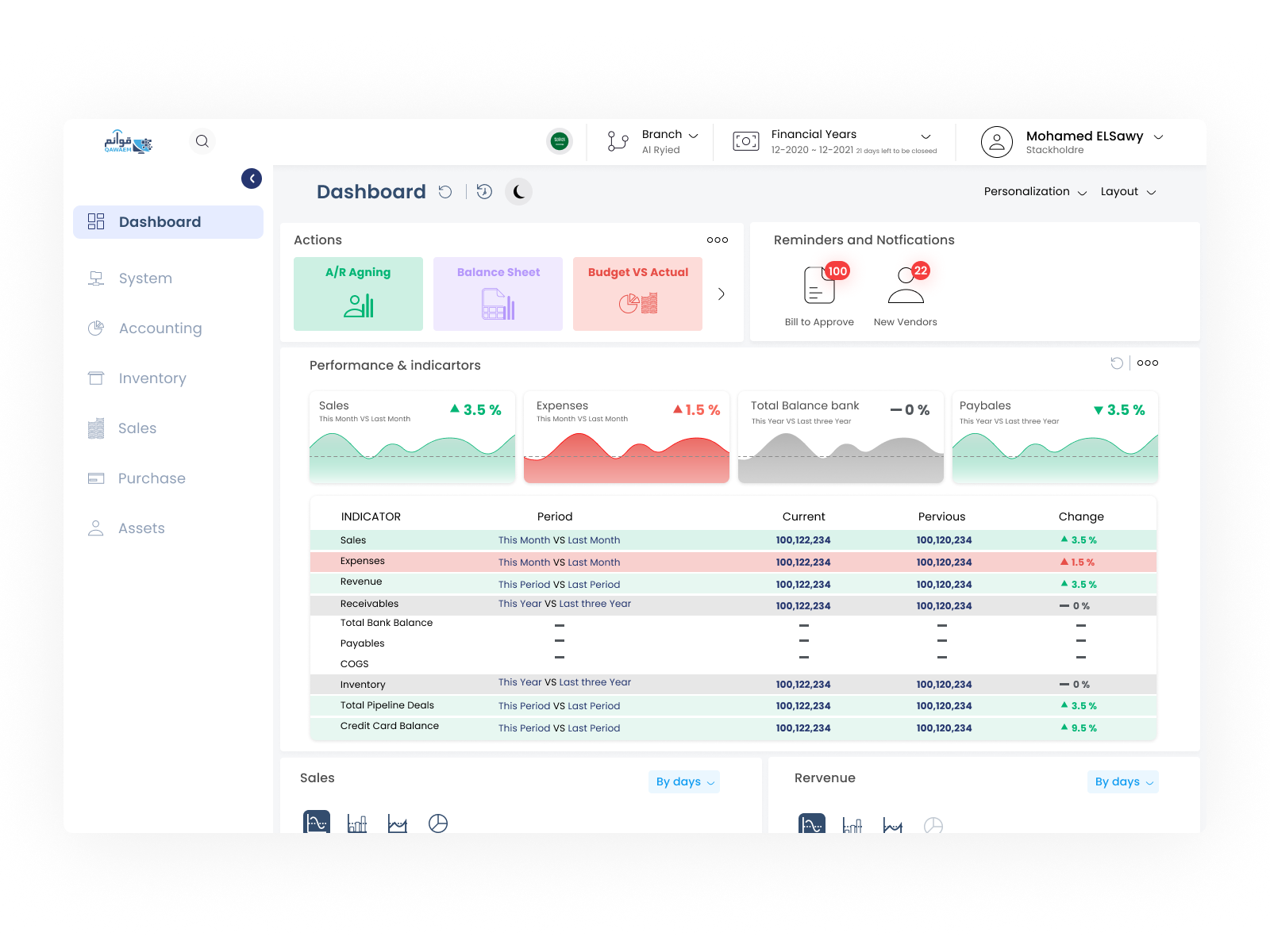The height and width of the screenshot is (952, 1270).
Task: Open the By days dropdown for Sales
Action: [683, 781]
